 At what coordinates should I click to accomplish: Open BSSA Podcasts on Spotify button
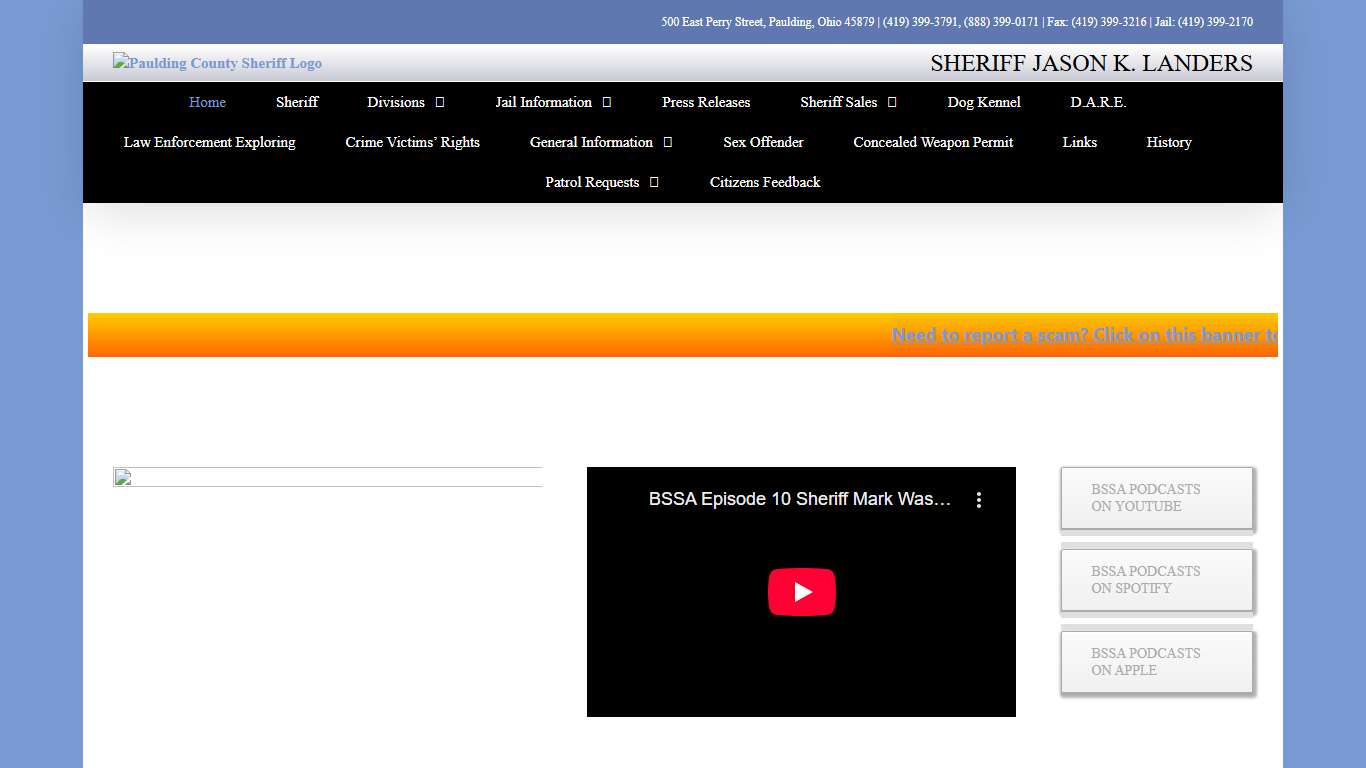[x=1156, y=580]
